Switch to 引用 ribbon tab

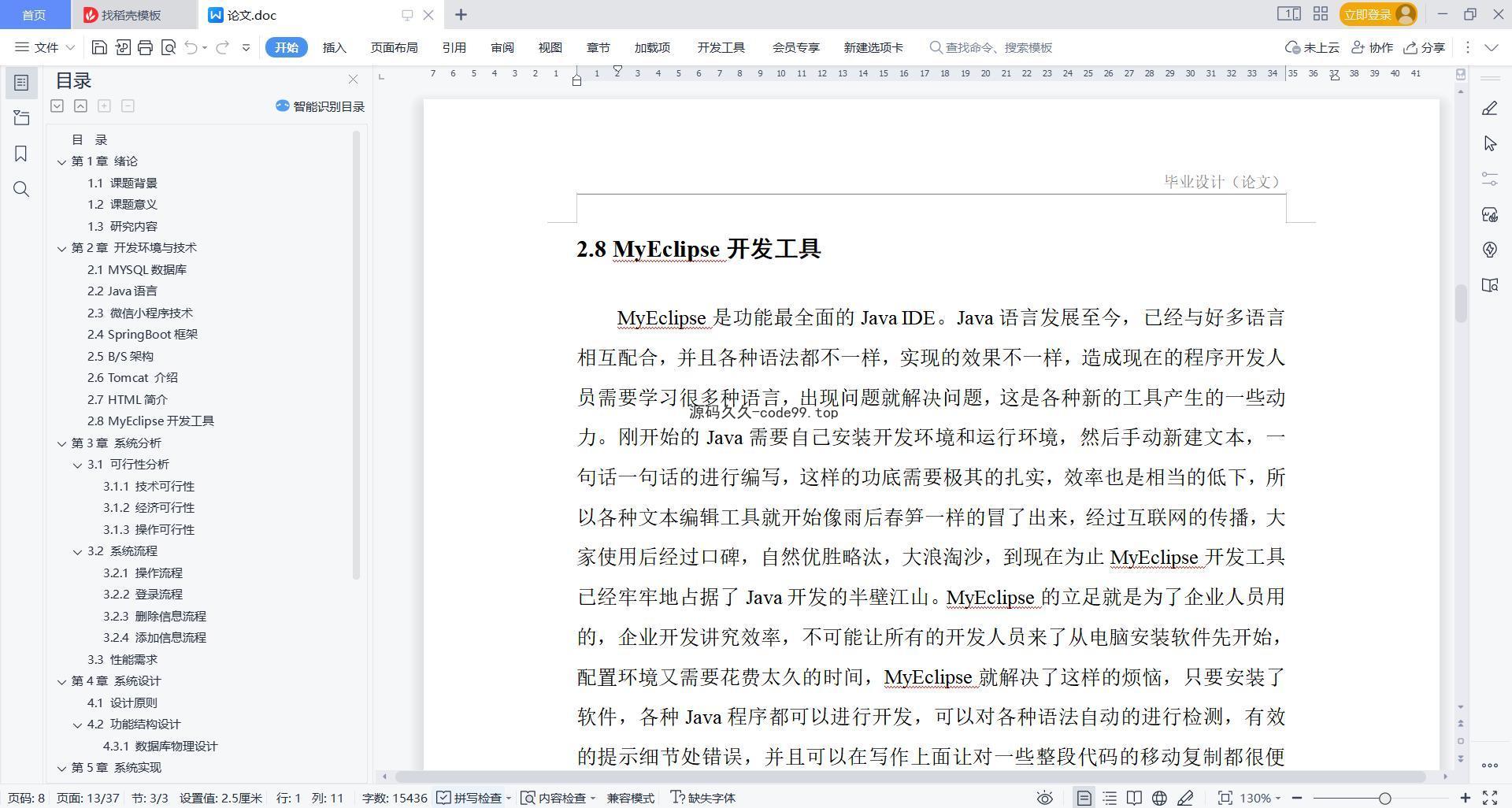(454, 47)
